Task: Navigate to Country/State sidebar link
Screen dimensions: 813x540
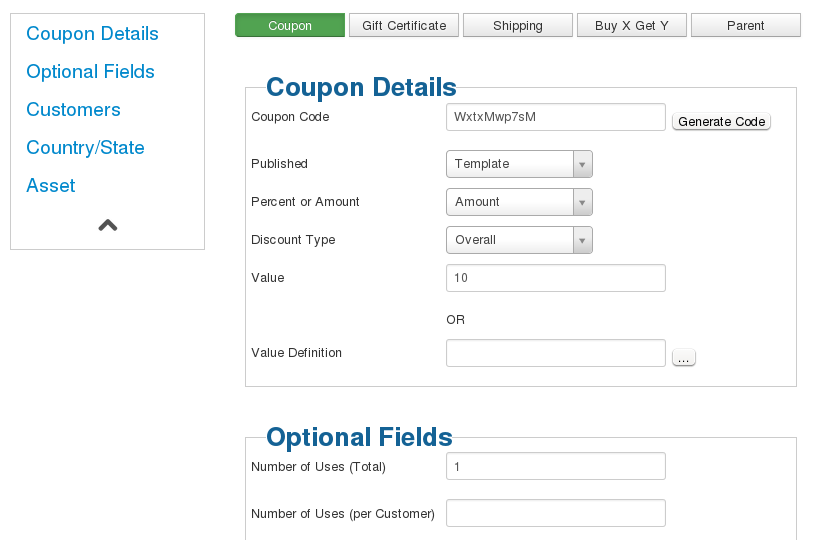Action: click(x=85, y=147)
